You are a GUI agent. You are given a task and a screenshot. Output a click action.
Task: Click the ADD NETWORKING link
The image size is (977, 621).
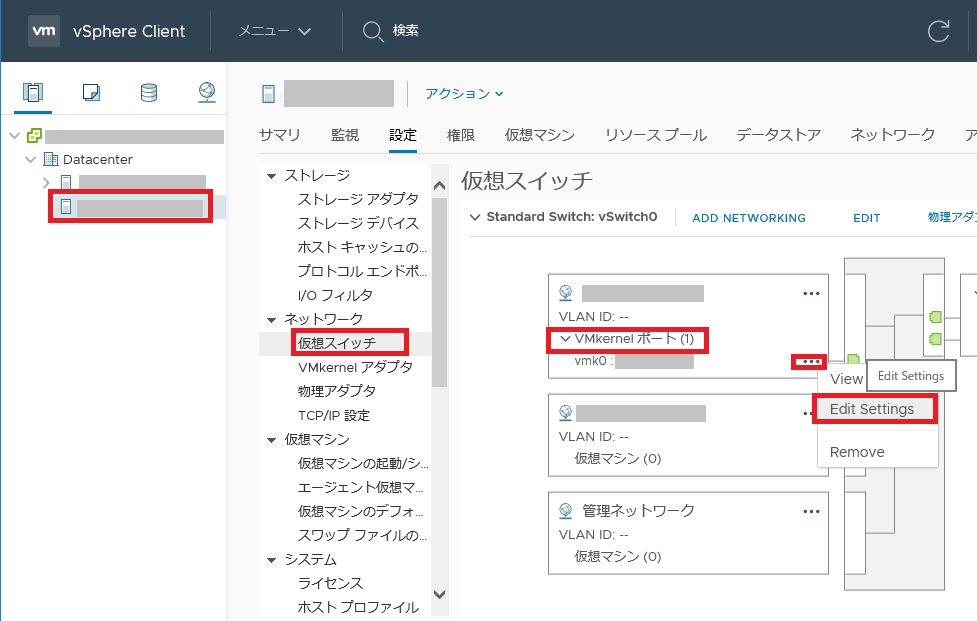(748, 218)
